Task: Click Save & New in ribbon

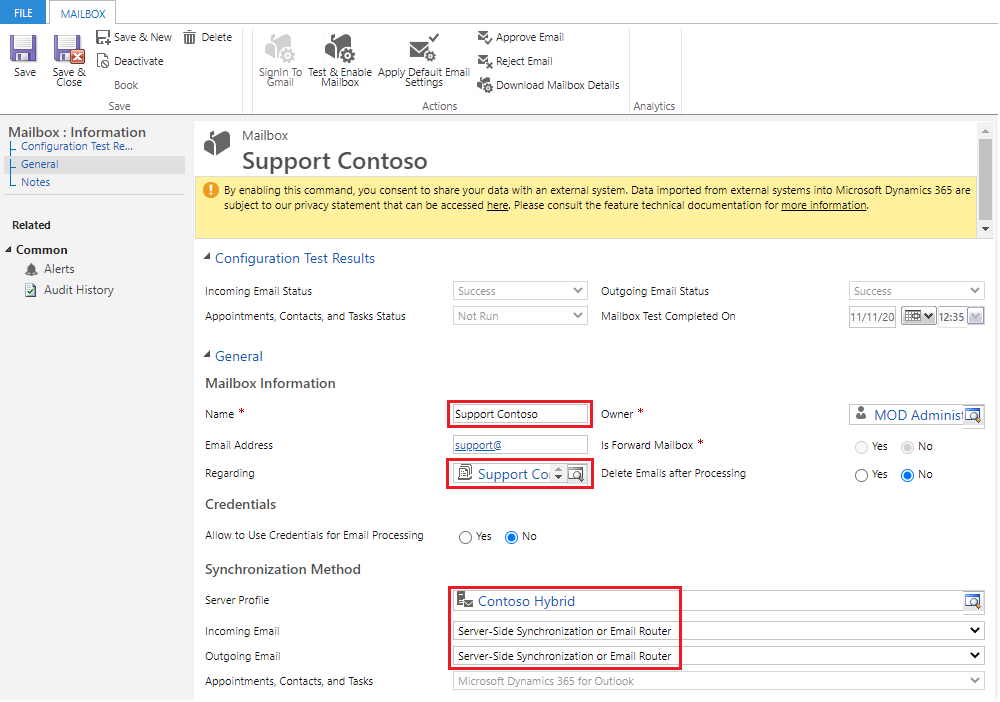Action: (134, 37)
